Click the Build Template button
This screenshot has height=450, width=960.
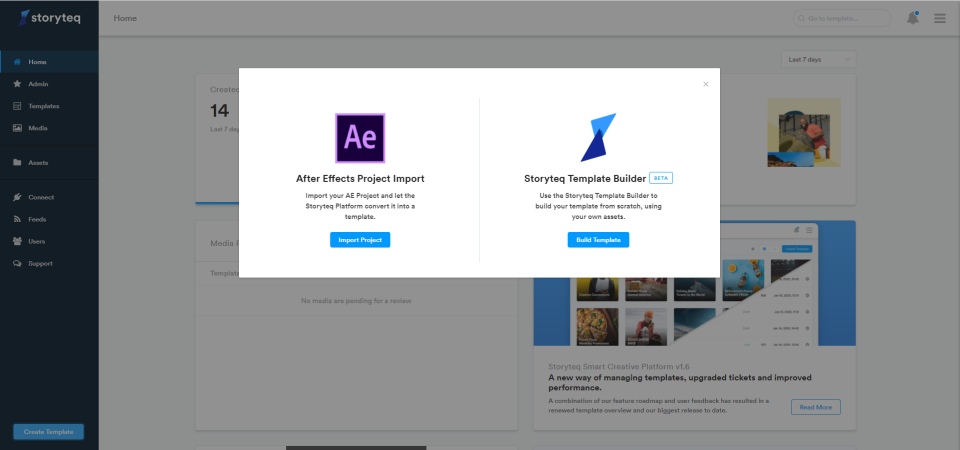598,240
